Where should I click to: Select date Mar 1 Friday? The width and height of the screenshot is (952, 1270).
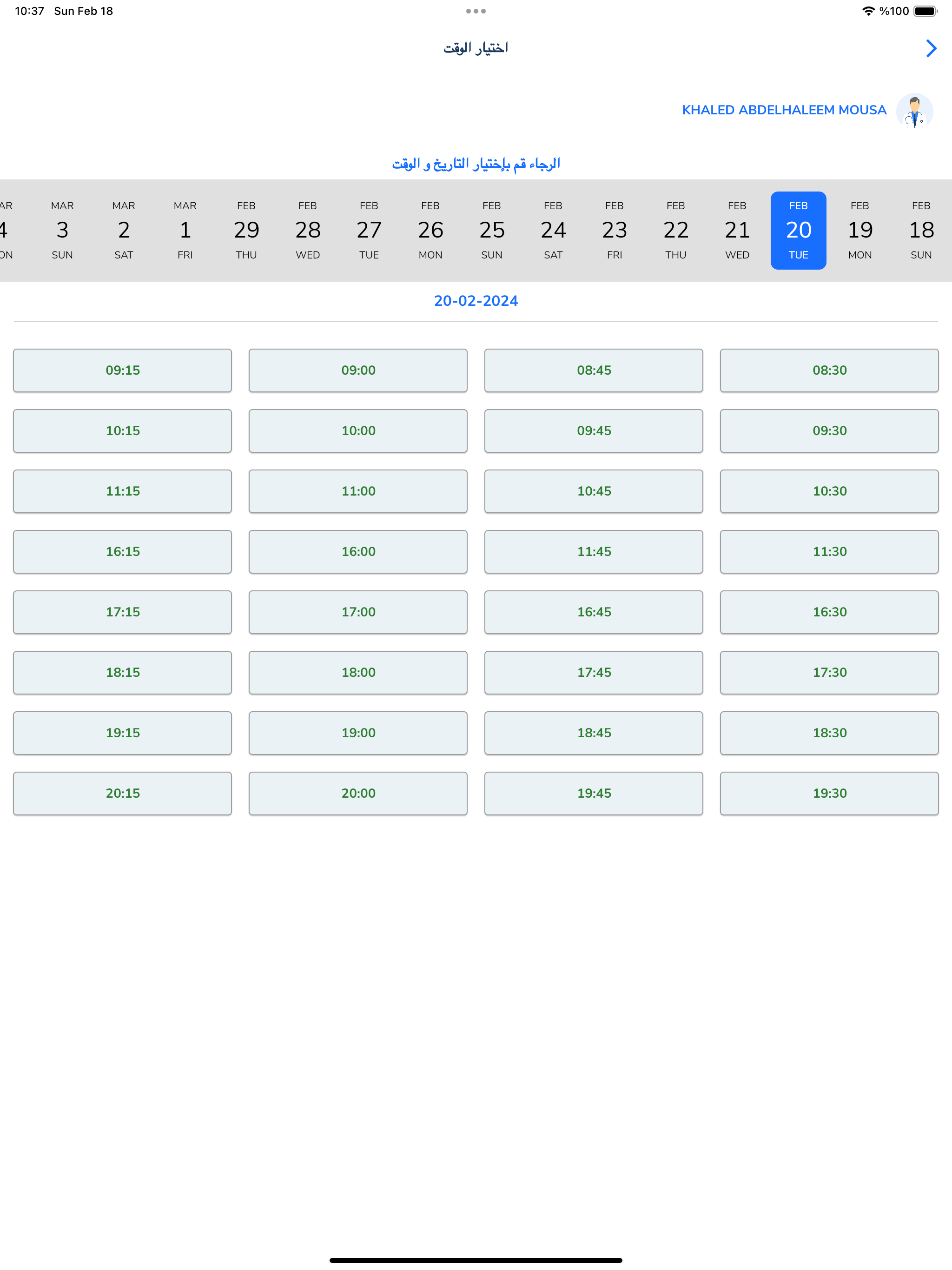[x=185, y=230]
